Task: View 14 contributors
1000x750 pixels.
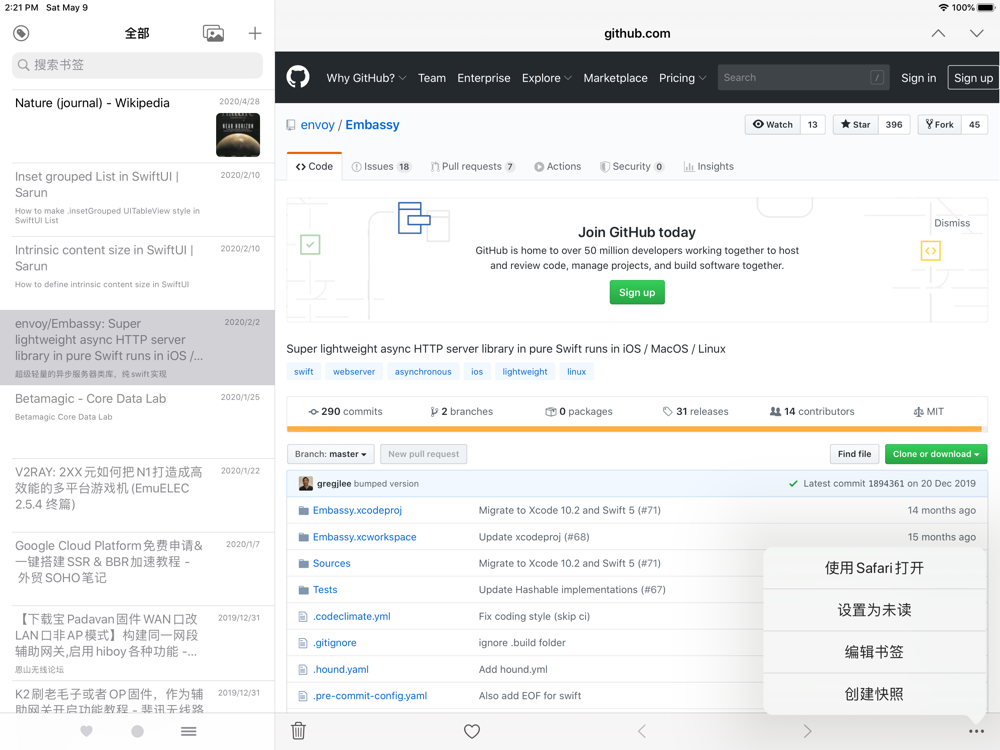Action: tap(812, 411)
